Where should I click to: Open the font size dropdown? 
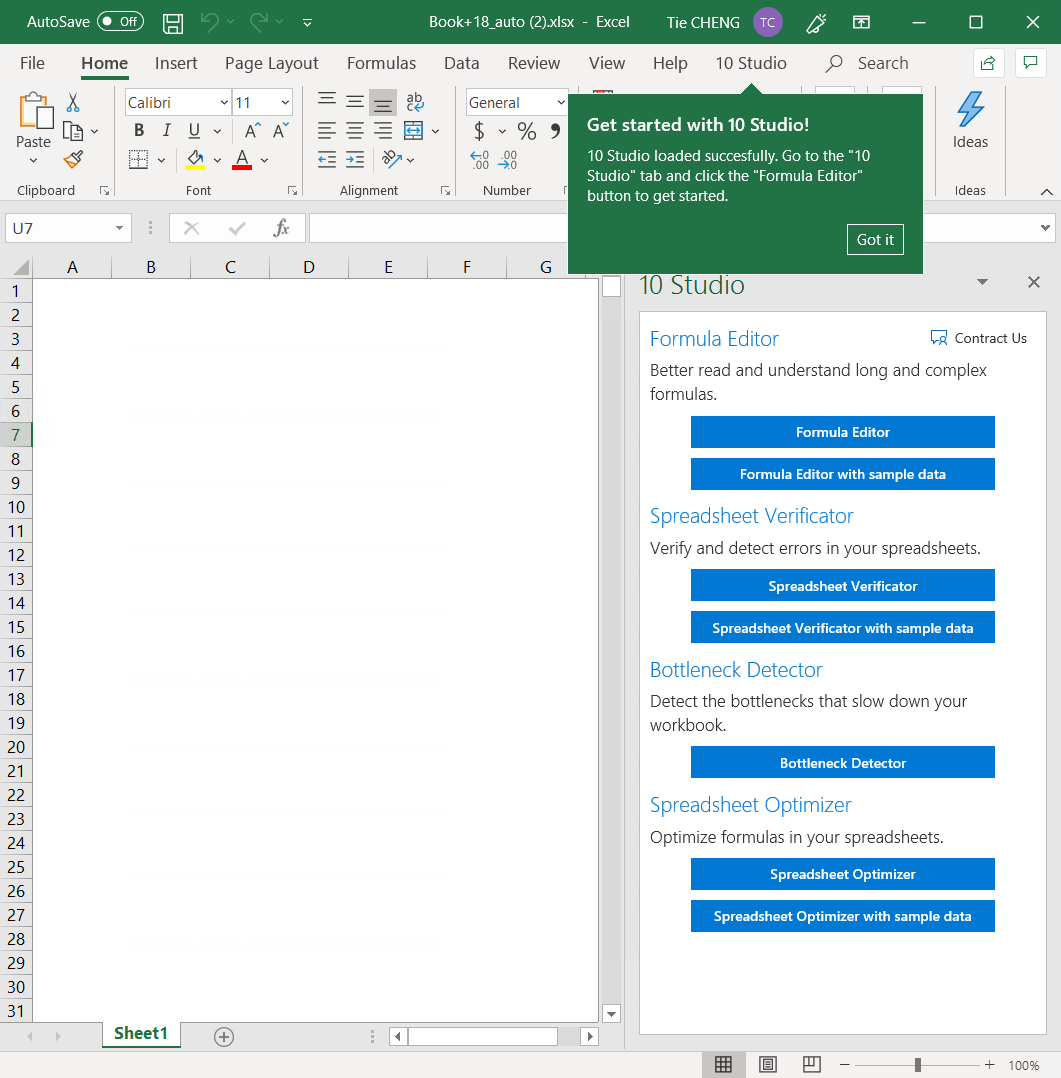285,102
